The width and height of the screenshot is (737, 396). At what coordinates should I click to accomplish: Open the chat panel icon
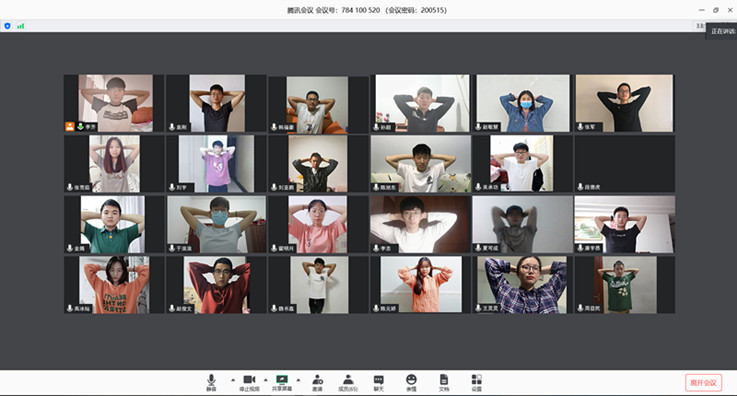[x=378, y=382]
